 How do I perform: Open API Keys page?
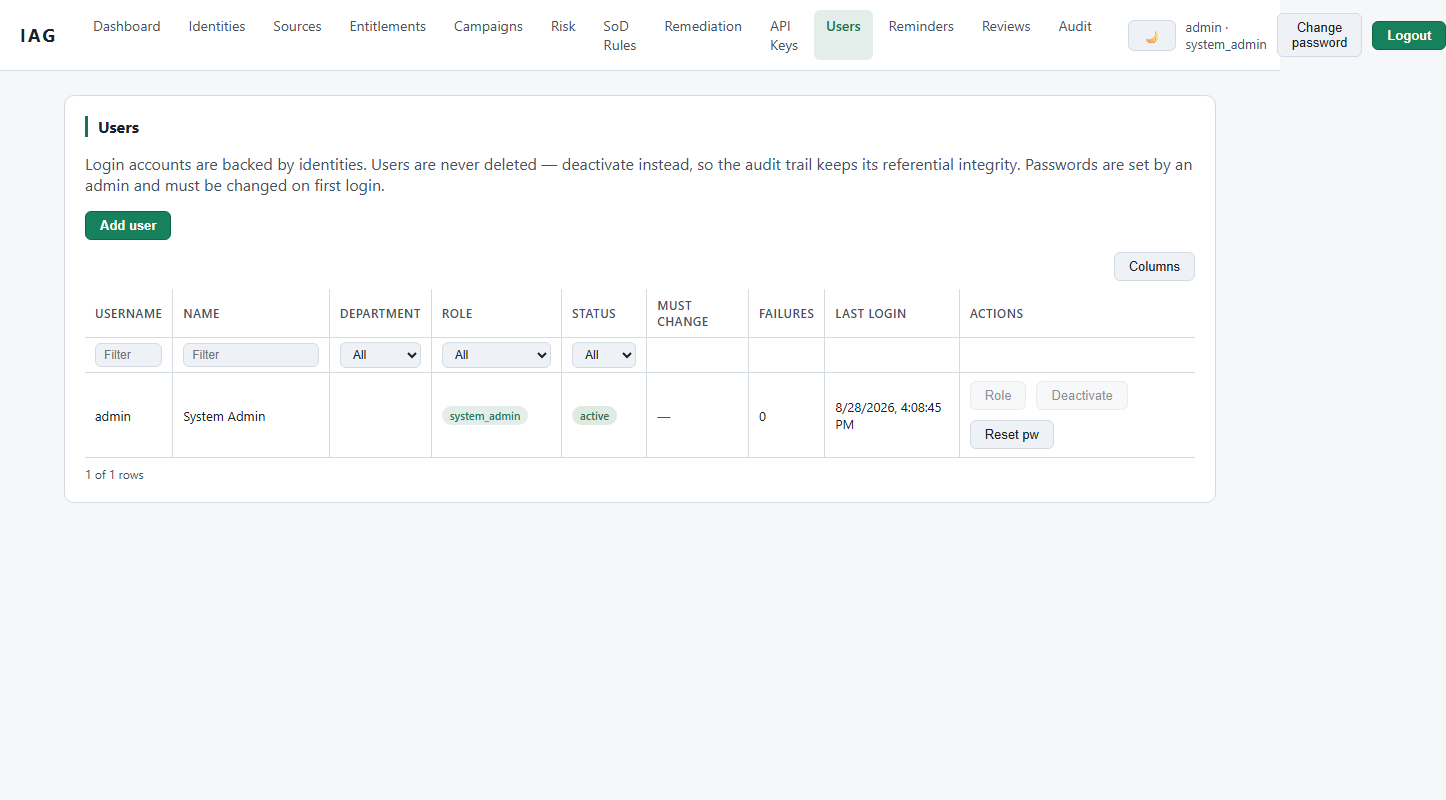(784, 35)
